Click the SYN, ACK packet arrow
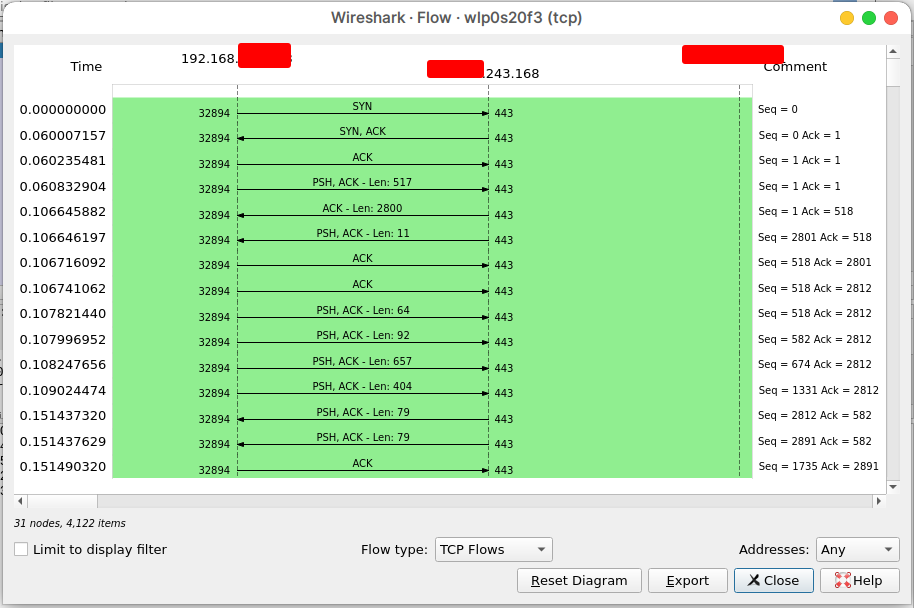Screen dimensions: 914x608 [x=362, y=137]
